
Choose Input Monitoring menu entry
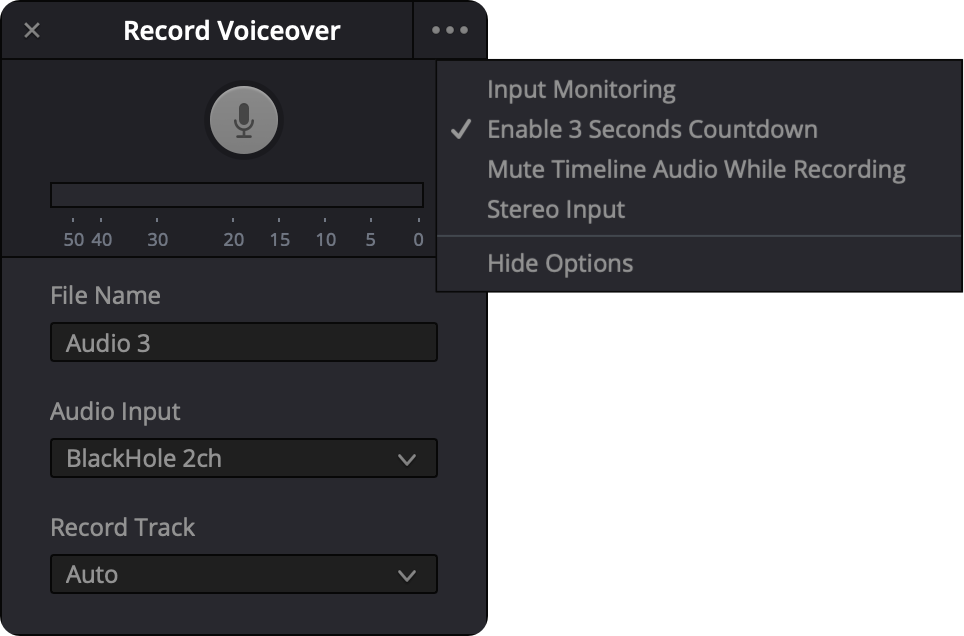pyautogui.click(x=580, y=89)
